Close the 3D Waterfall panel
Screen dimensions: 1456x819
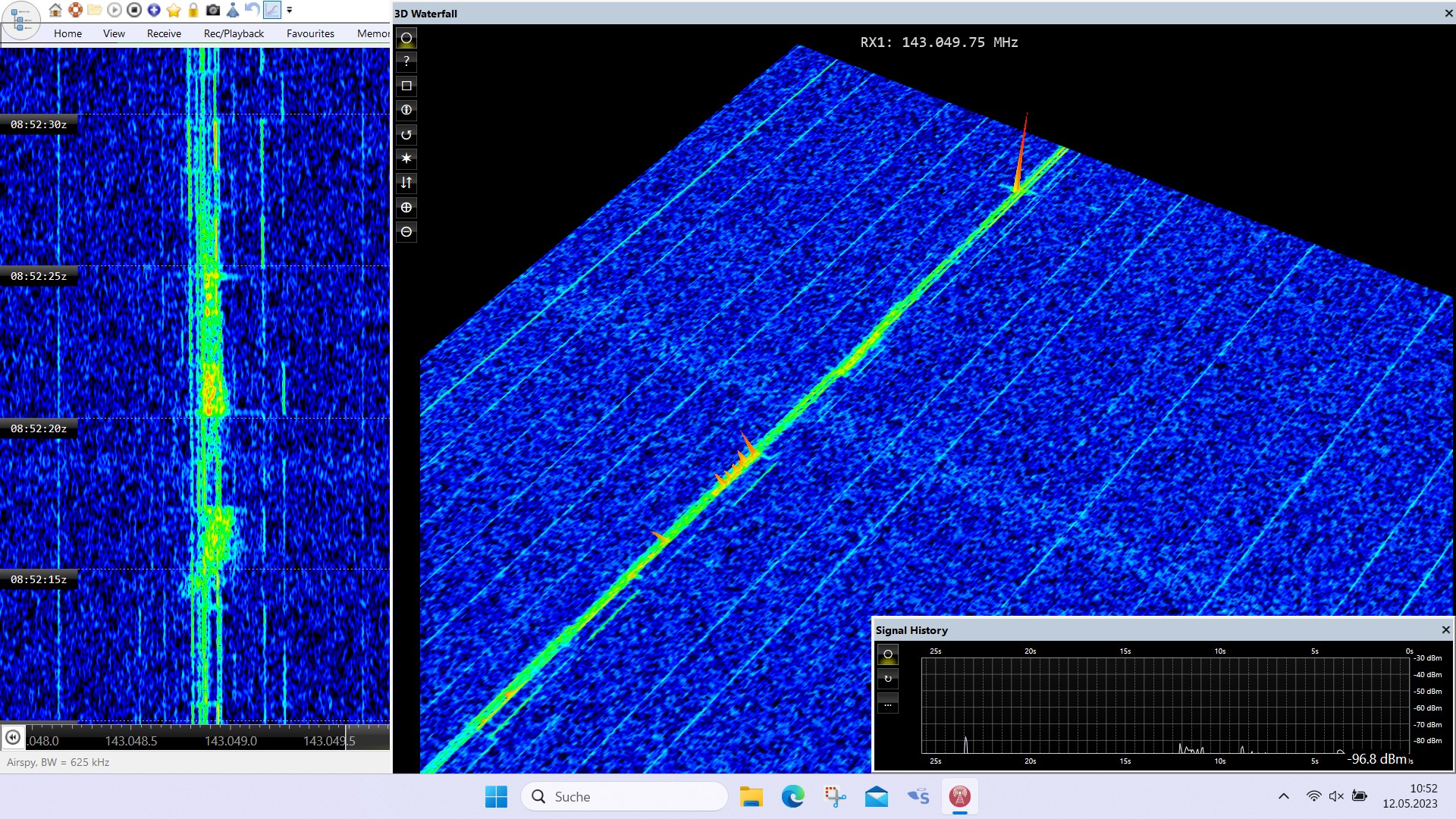coord(1448,14)
